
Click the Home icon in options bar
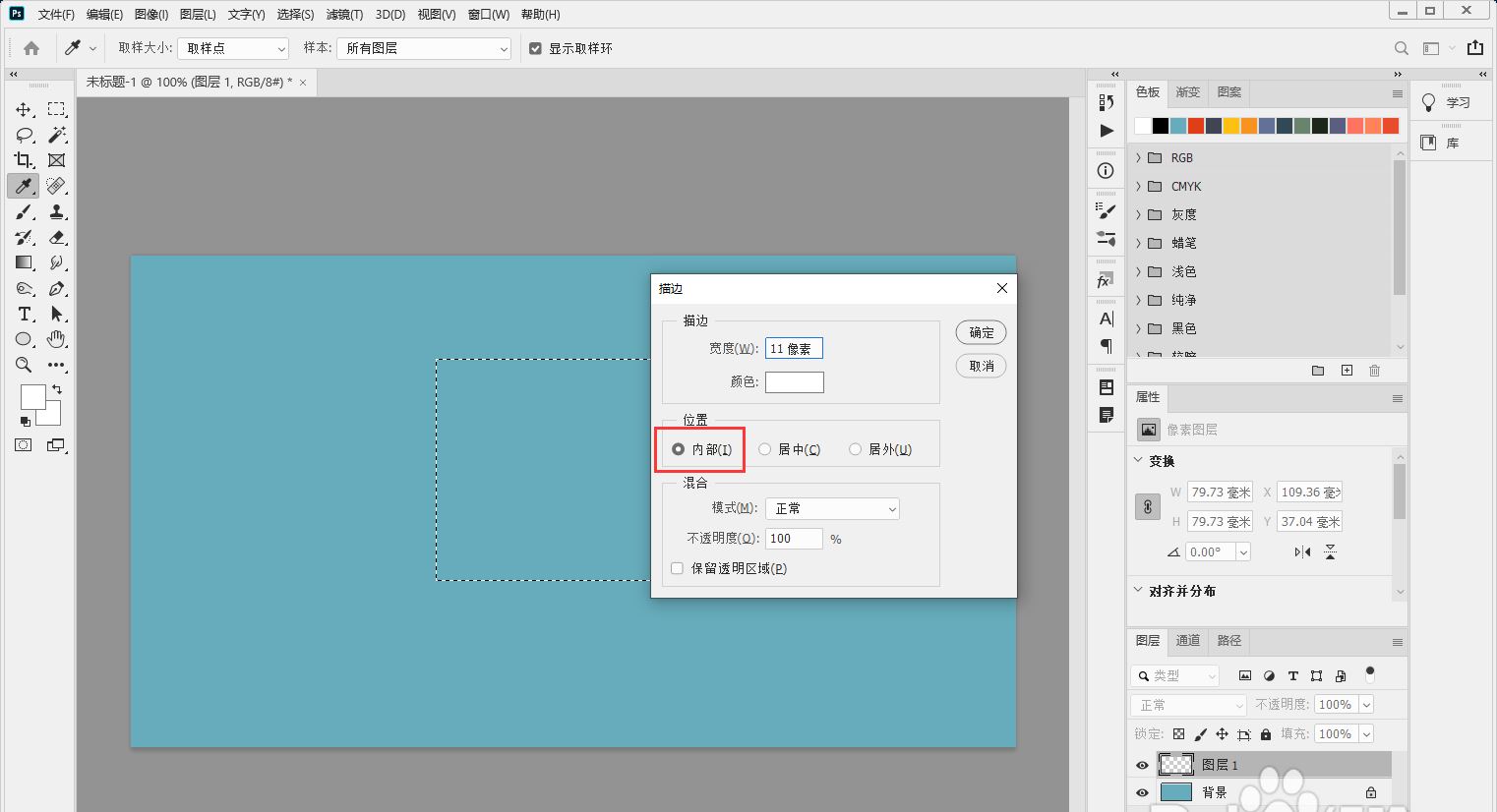point(31,48)
